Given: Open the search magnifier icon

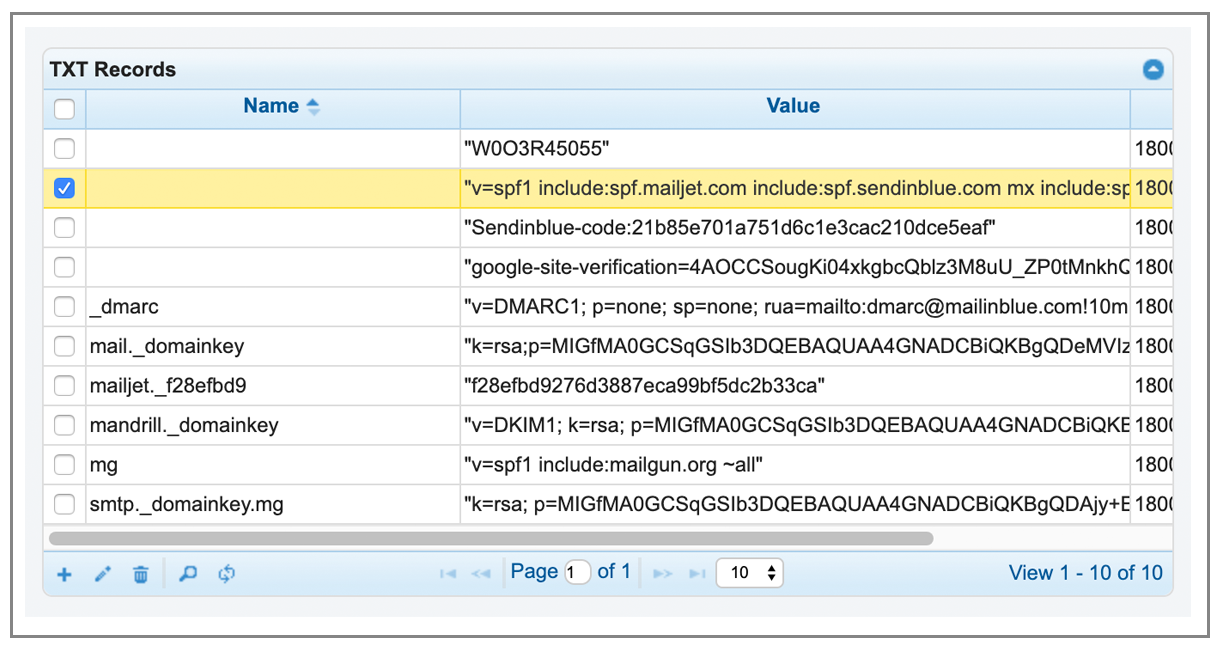Looking at the screenshot, I should click(187, 574).
